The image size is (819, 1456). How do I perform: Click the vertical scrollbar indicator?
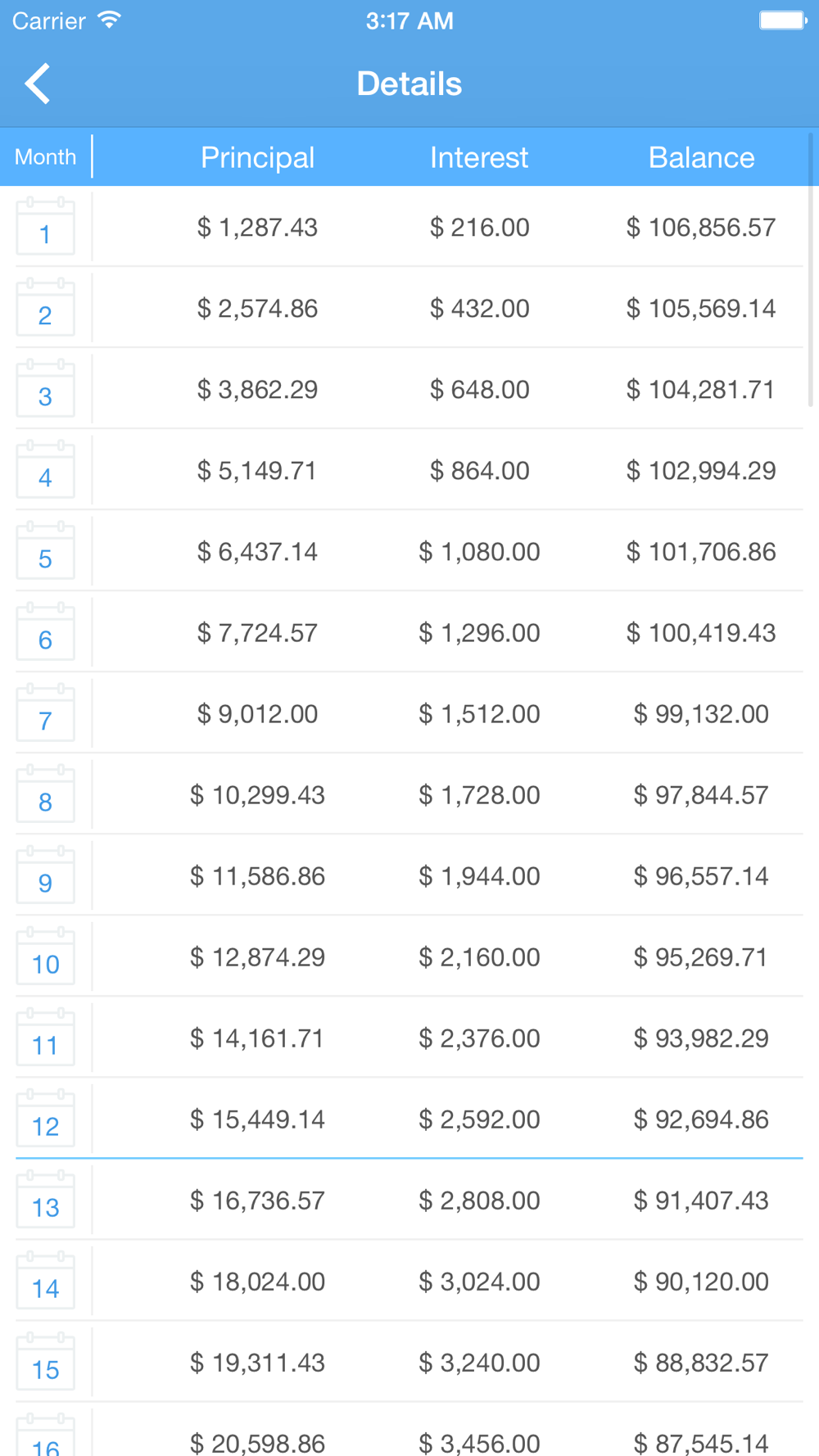(812, 270)
